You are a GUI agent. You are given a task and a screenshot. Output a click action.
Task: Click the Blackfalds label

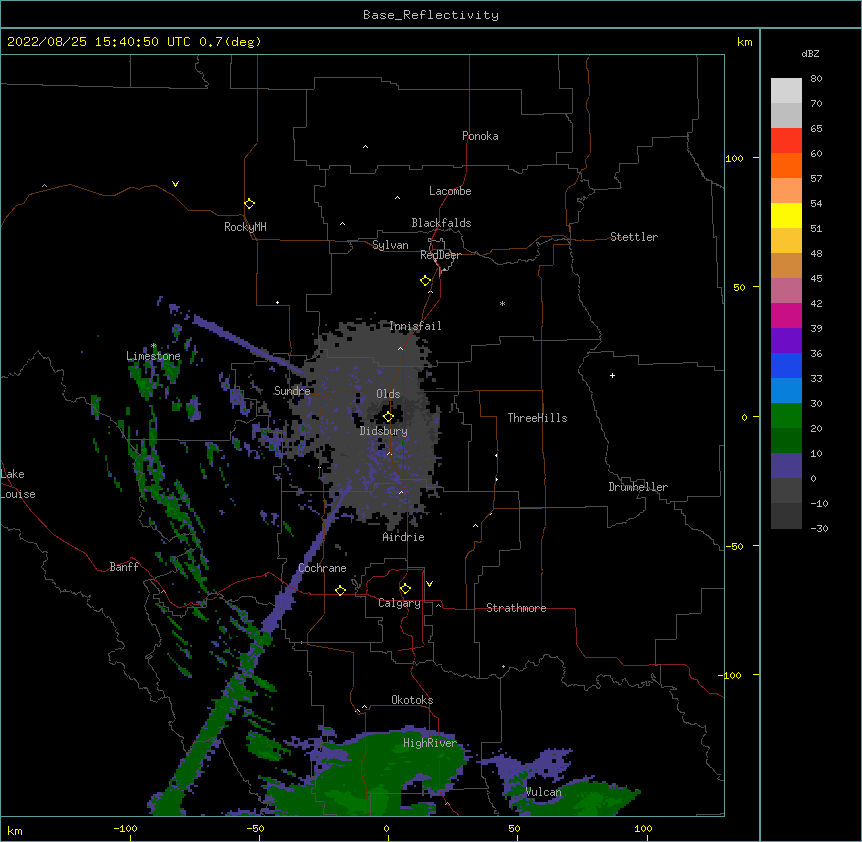coord(441,223)
